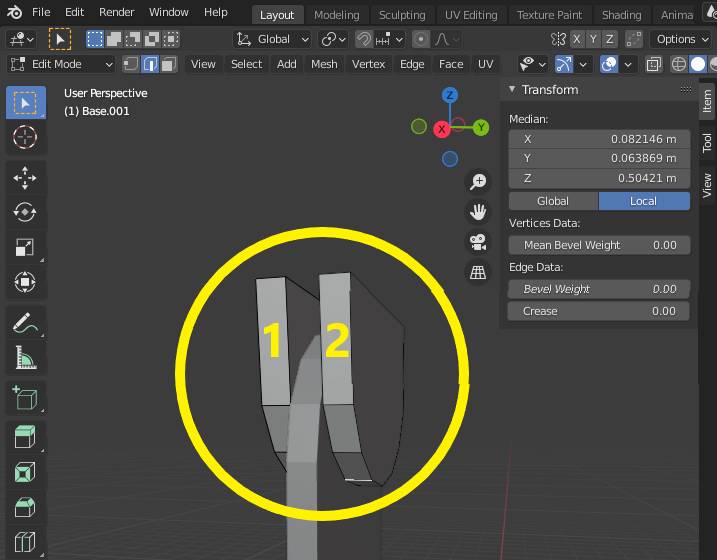The image size is (717, 560).
Task: Switch to wireframe shading
Action: pyautogui.click(x=679, y=64)
